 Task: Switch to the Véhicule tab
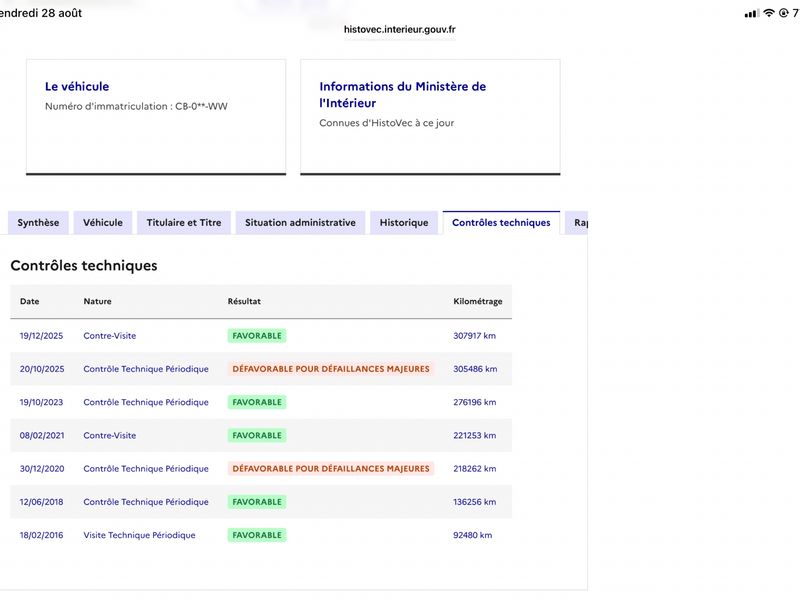(x=103, y=222)
